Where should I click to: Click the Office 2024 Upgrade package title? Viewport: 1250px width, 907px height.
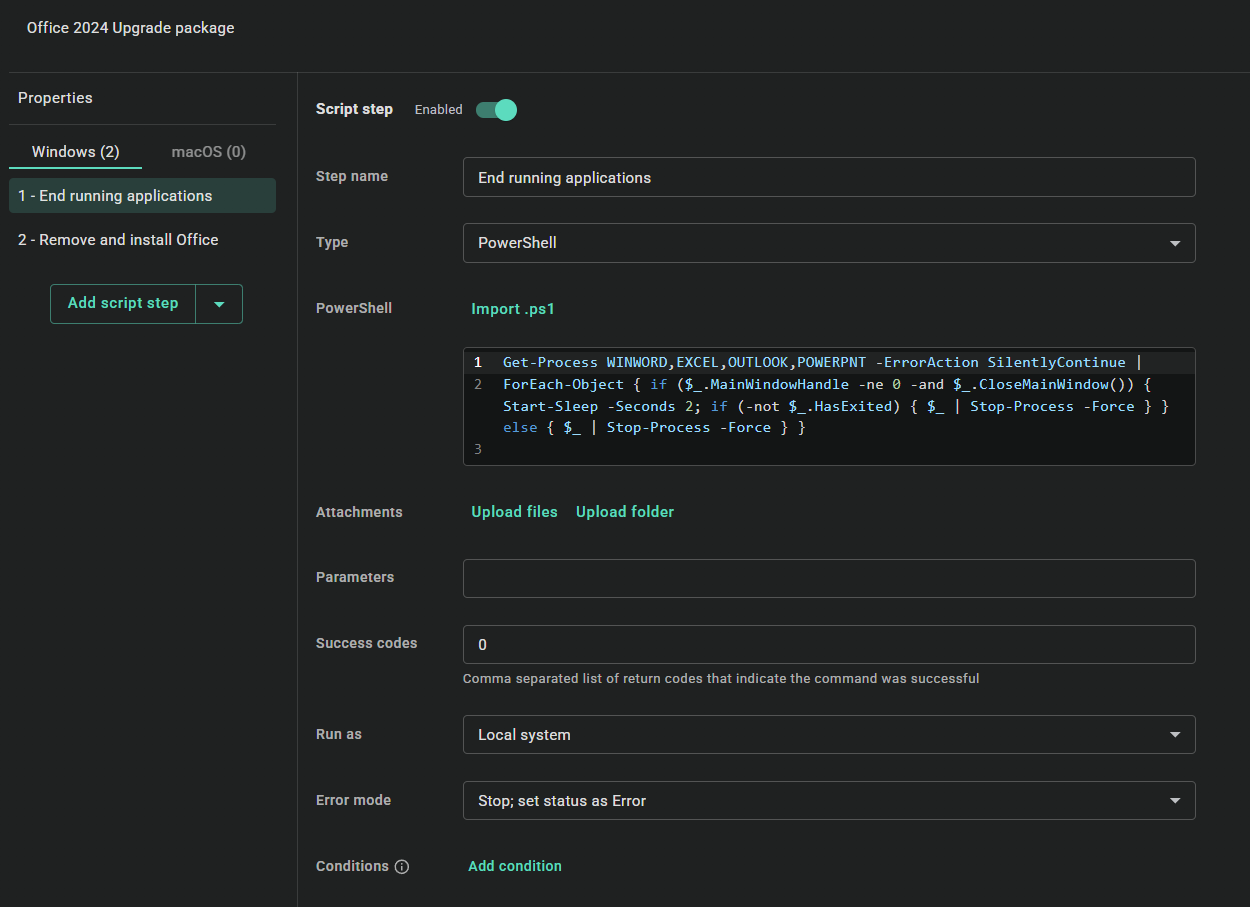click(x=130, y=27)
